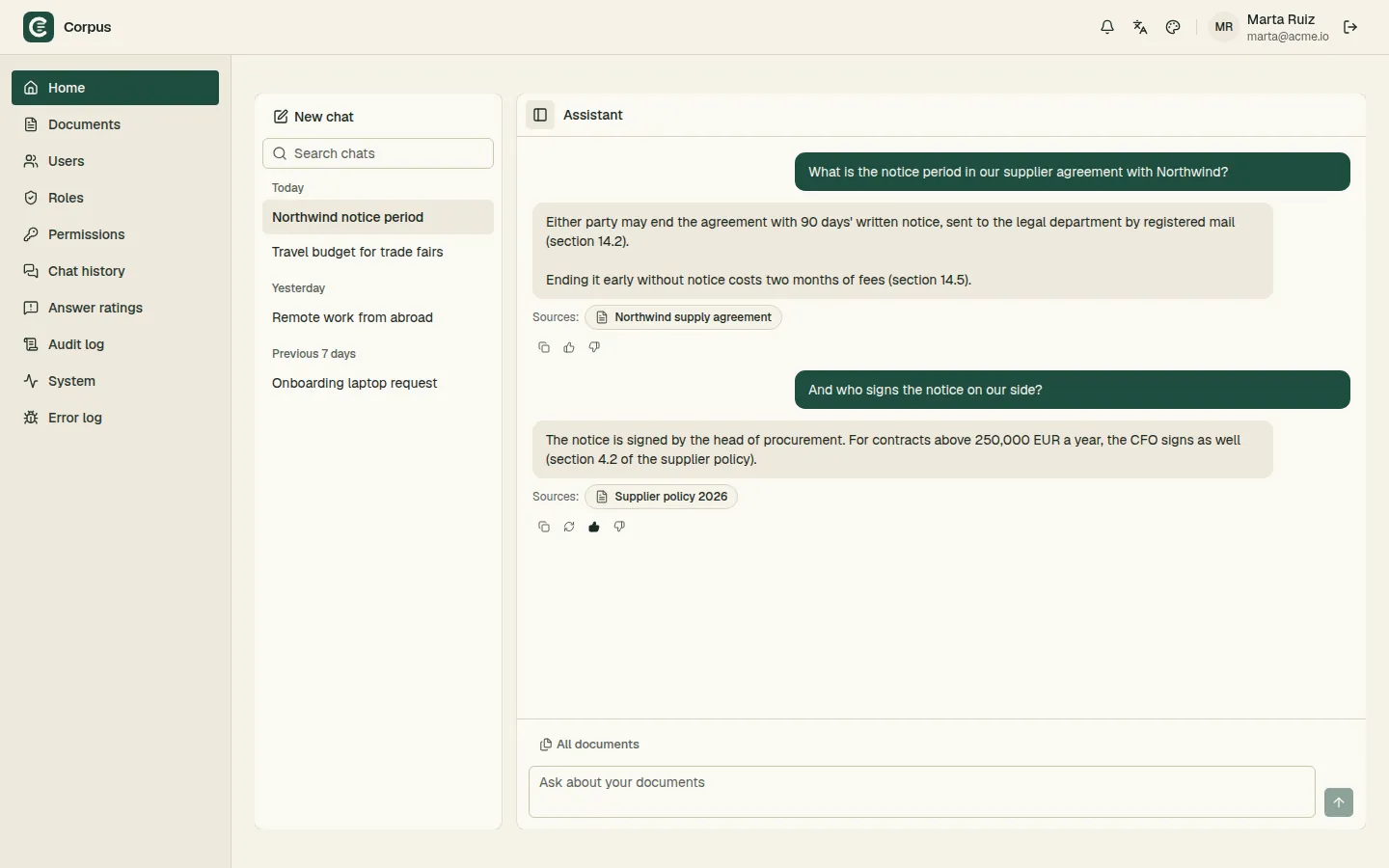Give thumbs down to the procurement answer
The image size is (1389, 868).
coord(619,527)
